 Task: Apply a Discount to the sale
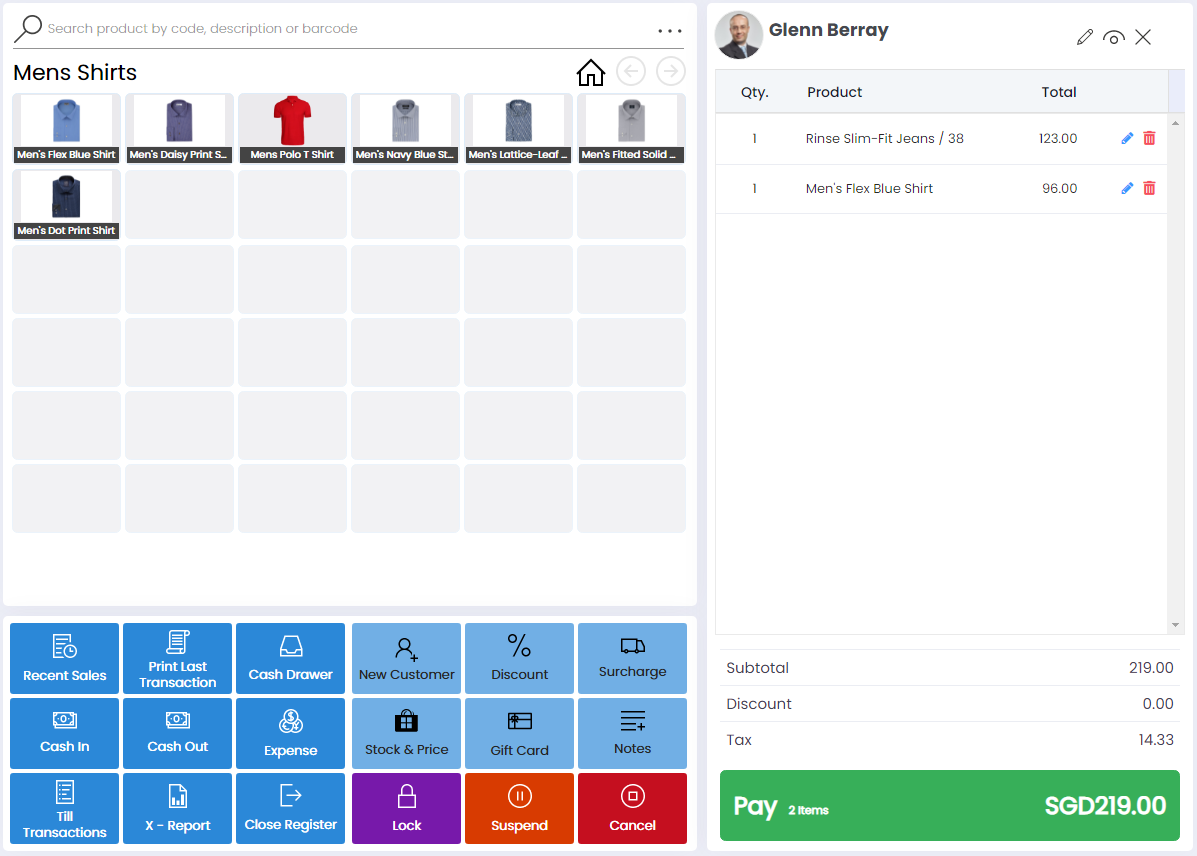click(x=519, y=658)
